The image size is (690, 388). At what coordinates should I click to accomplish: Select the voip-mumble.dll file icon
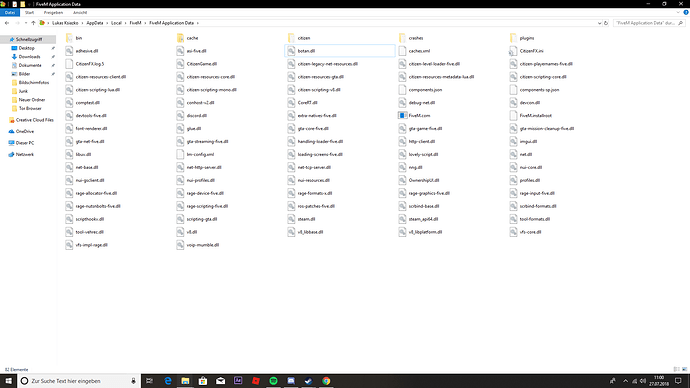point(180,245)
